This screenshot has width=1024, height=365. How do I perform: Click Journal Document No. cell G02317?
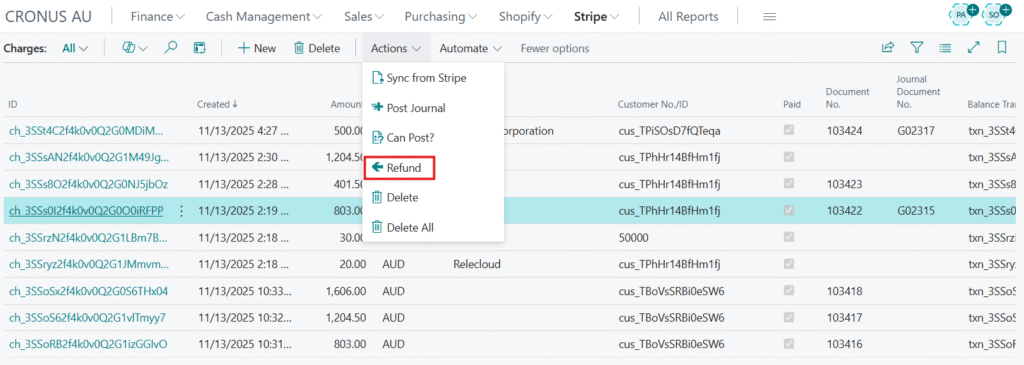tap(916, 131)
